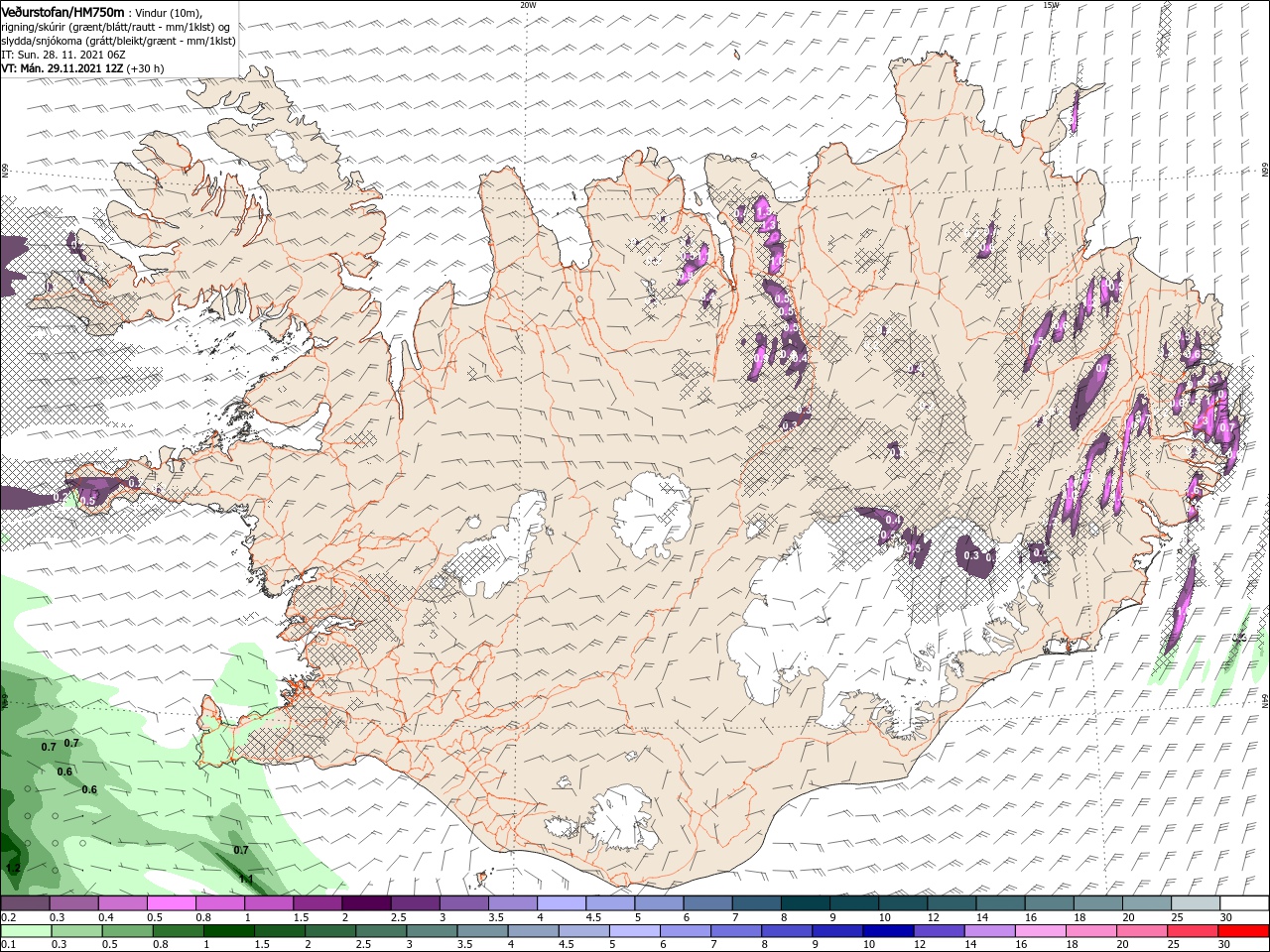This screenshot has height=952, width=1270.
Task: Select the dark teal 8–9 swatch in the upper legend row
Action: coord(805,902)
